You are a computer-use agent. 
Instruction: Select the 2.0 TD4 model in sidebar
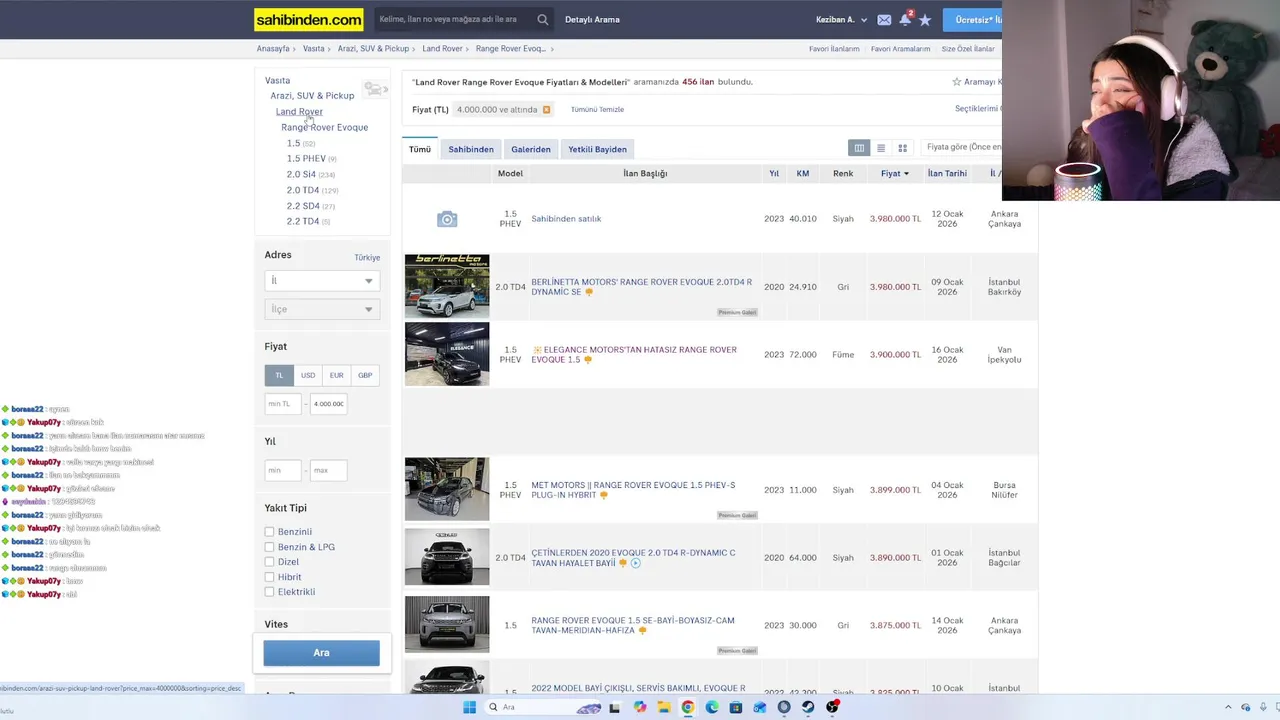303,190
